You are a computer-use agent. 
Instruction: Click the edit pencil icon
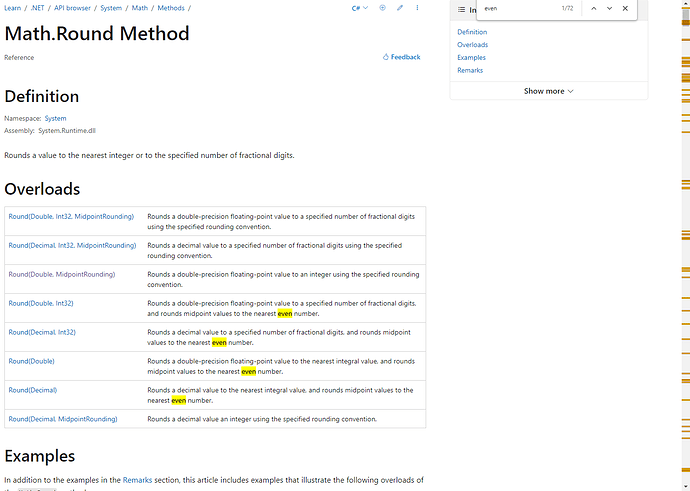click(400, 7)
